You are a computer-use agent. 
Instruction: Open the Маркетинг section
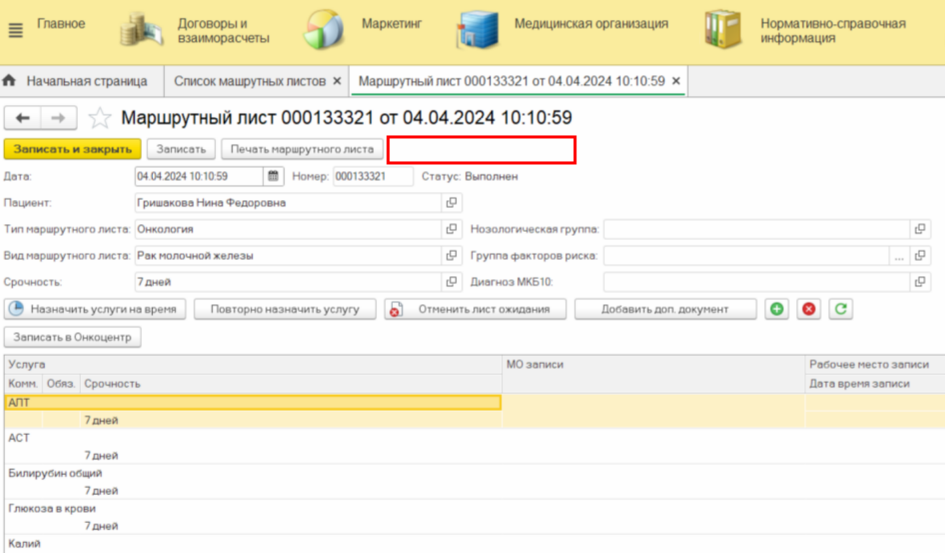(x=390, y=24)
